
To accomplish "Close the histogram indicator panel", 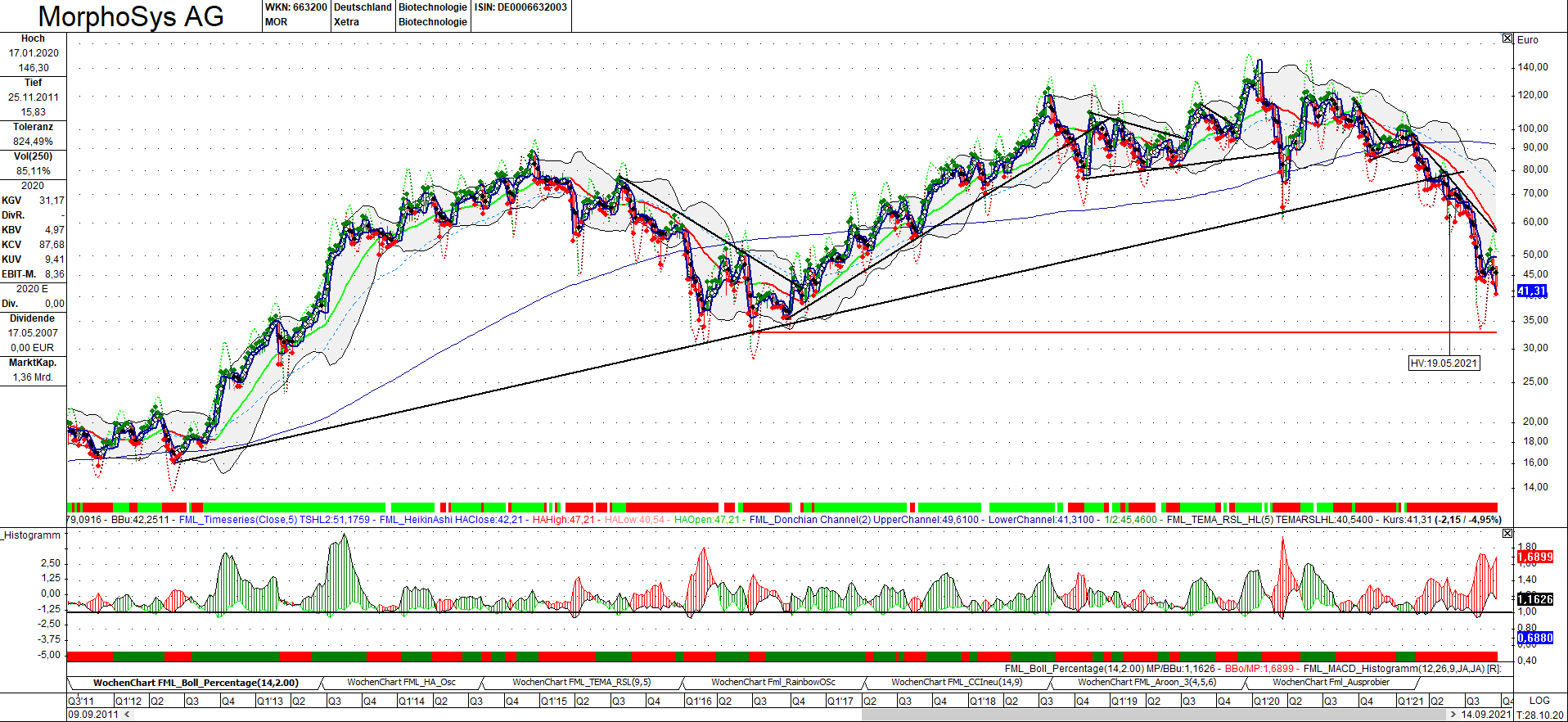I will point(1507,534).
